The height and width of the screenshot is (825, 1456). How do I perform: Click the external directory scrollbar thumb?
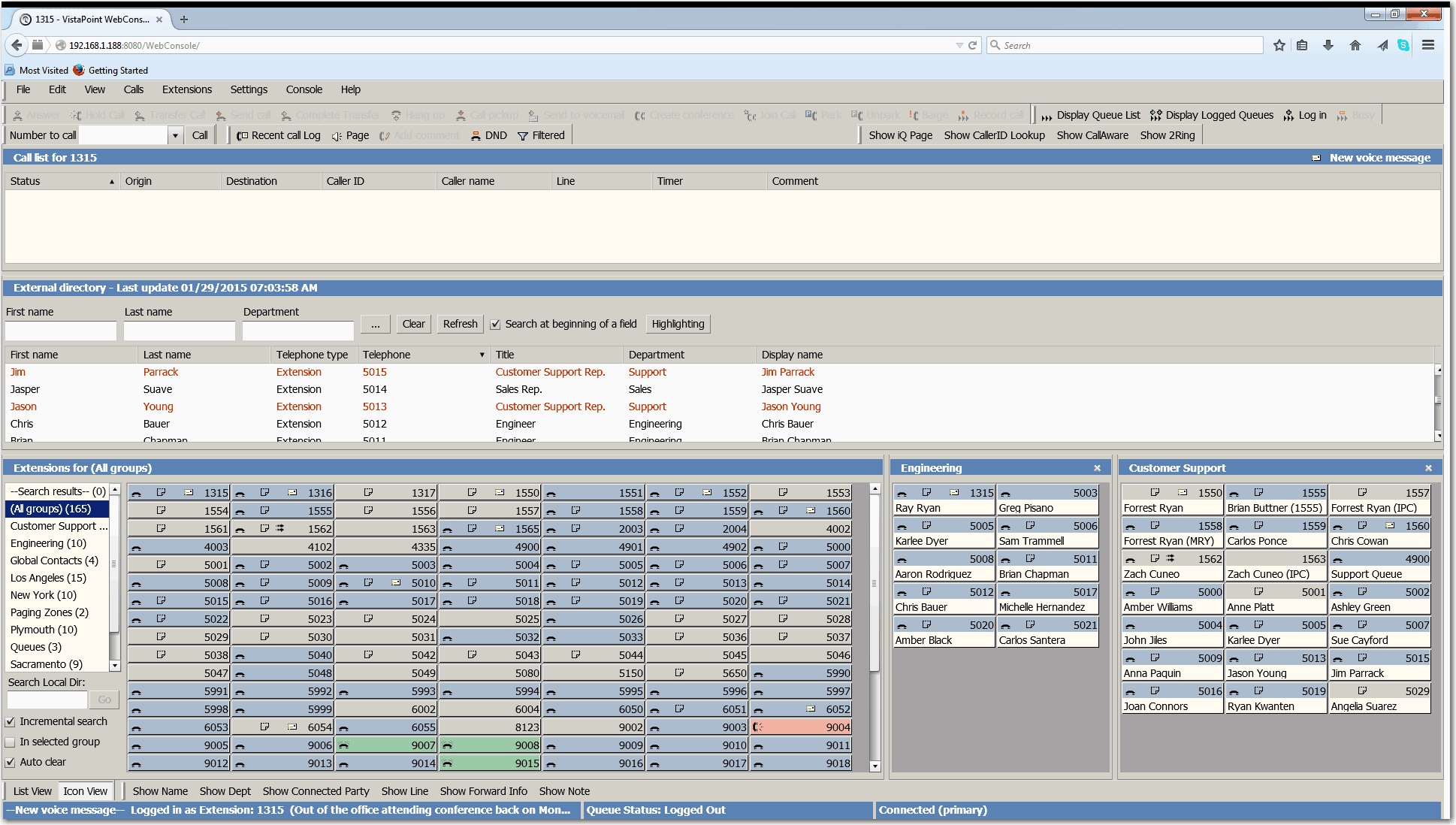coord(1438,400)
